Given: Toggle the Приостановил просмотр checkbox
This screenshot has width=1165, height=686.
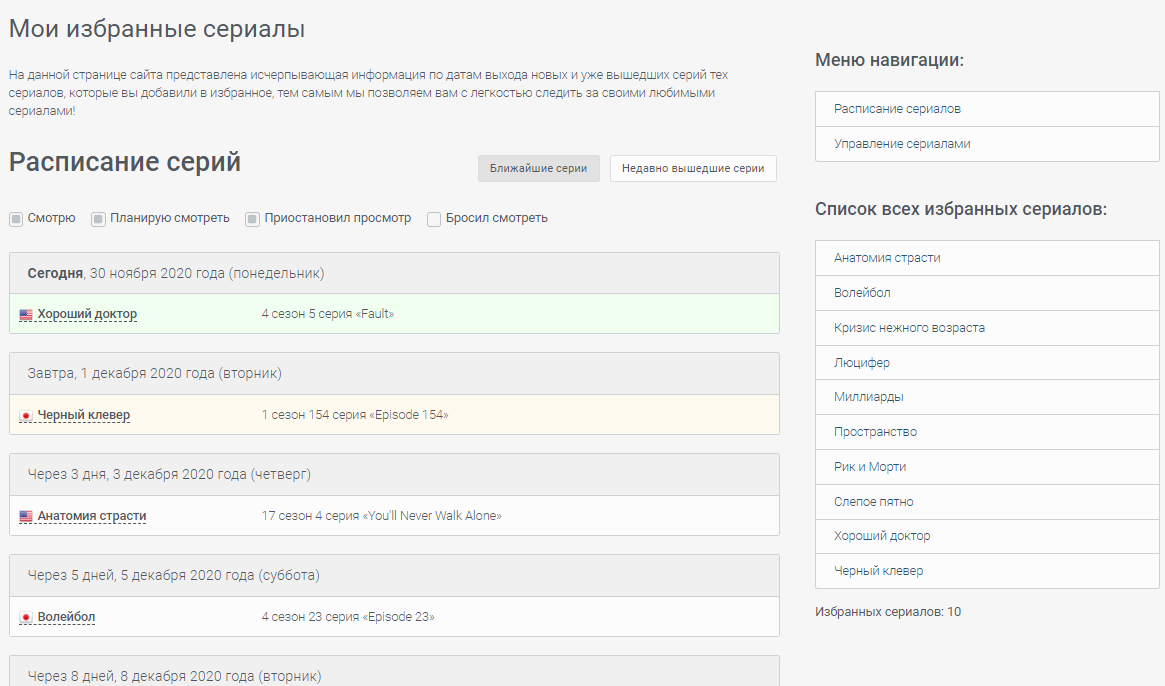Looking at the screenshot, I should (253, 219).
